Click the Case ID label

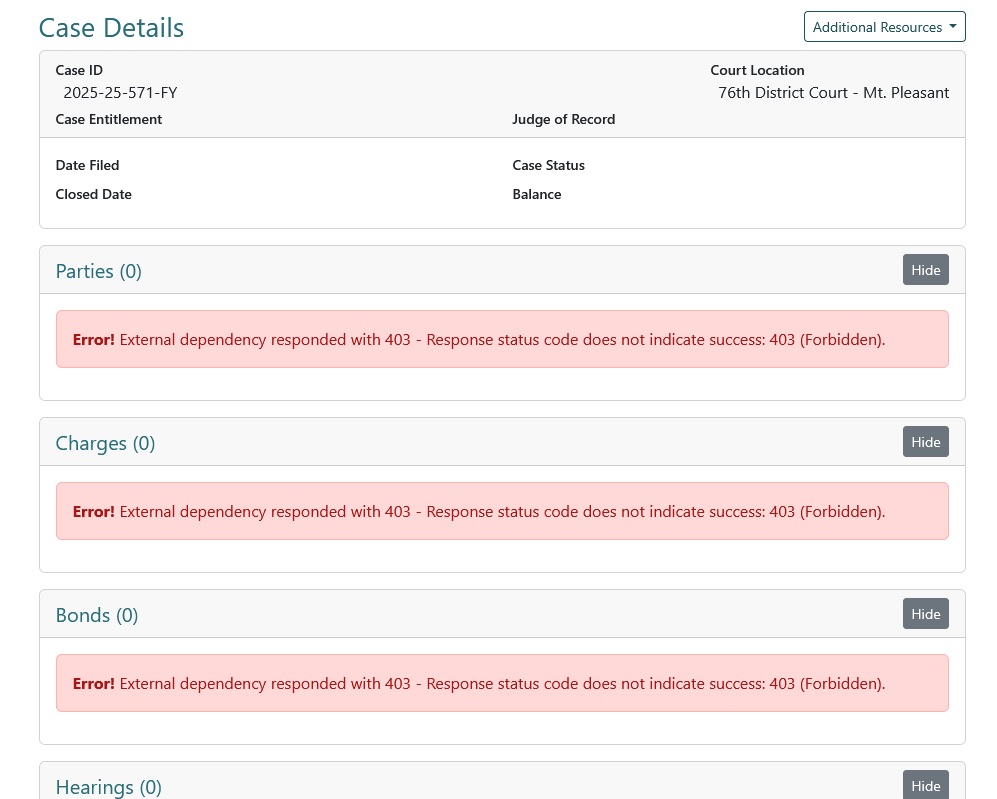(79, 70)
